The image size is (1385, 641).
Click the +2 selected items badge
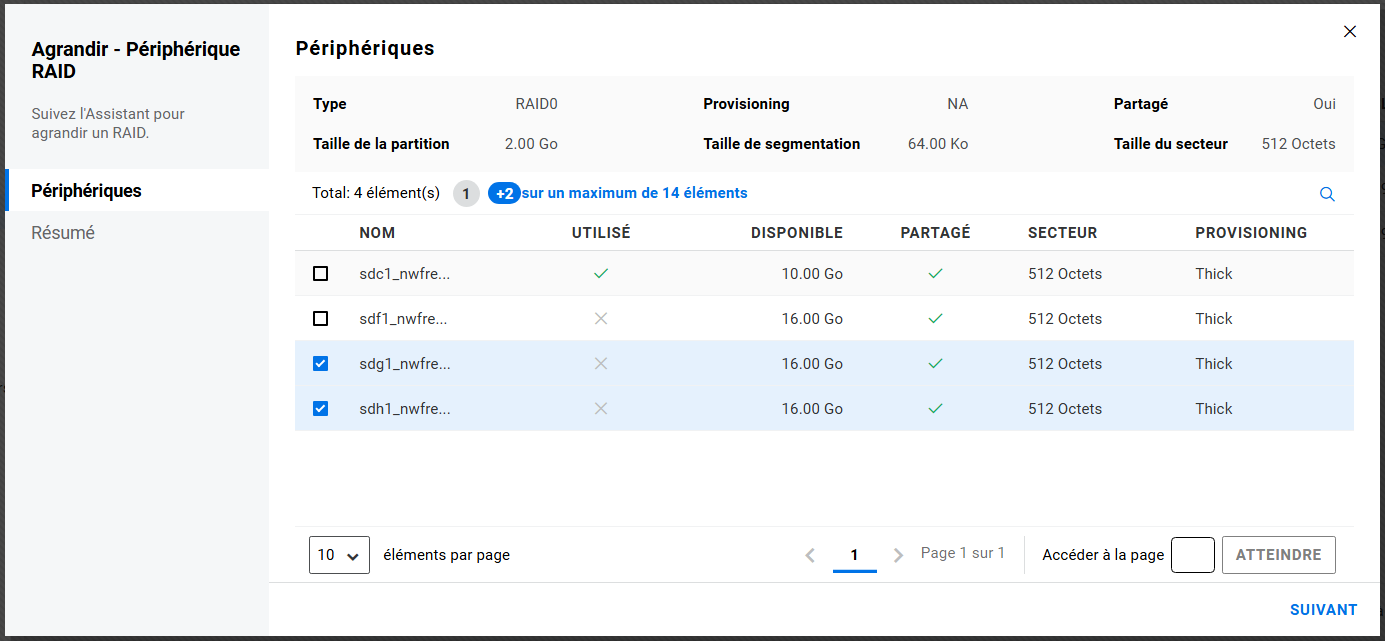coord(504,193)
